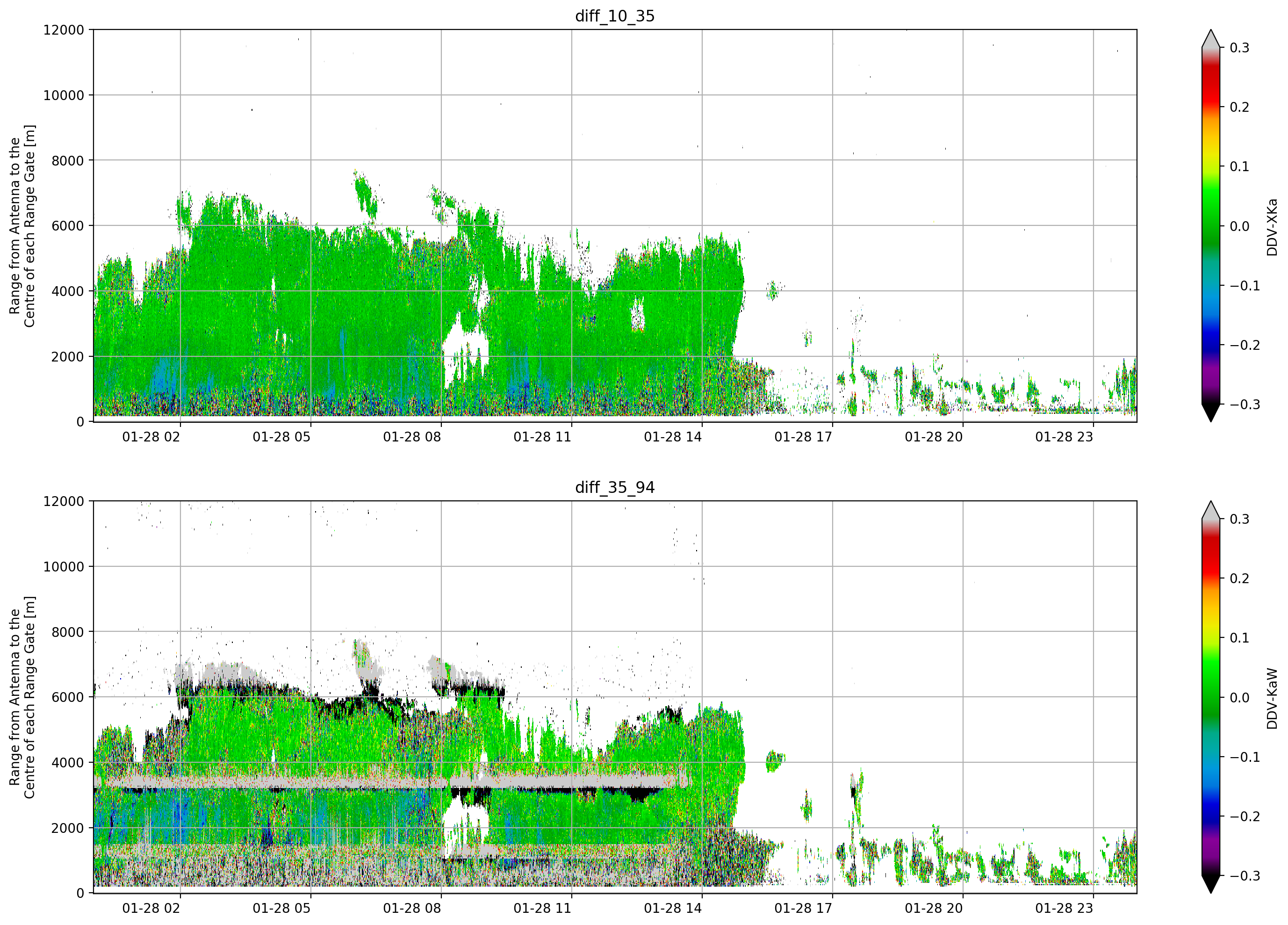The height and width of the screenshot is (925, 1288).
Task: Click 2000 on bottom plot y-axis
Action: tap(68, 828)
